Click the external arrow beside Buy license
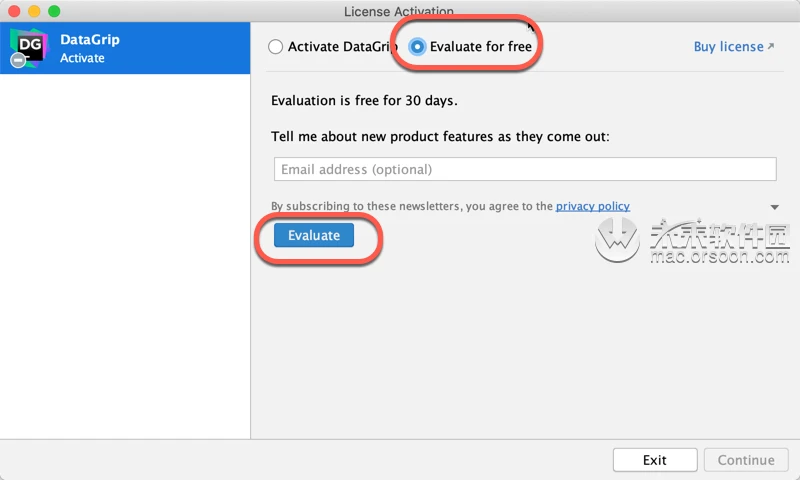The height and width of the screenshot is (480, 800). 770,46
